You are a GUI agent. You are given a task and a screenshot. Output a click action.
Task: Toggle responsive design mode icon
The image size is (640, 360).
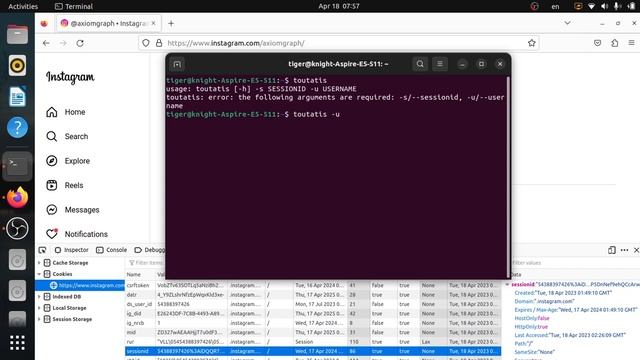click(x=611, y=250)
